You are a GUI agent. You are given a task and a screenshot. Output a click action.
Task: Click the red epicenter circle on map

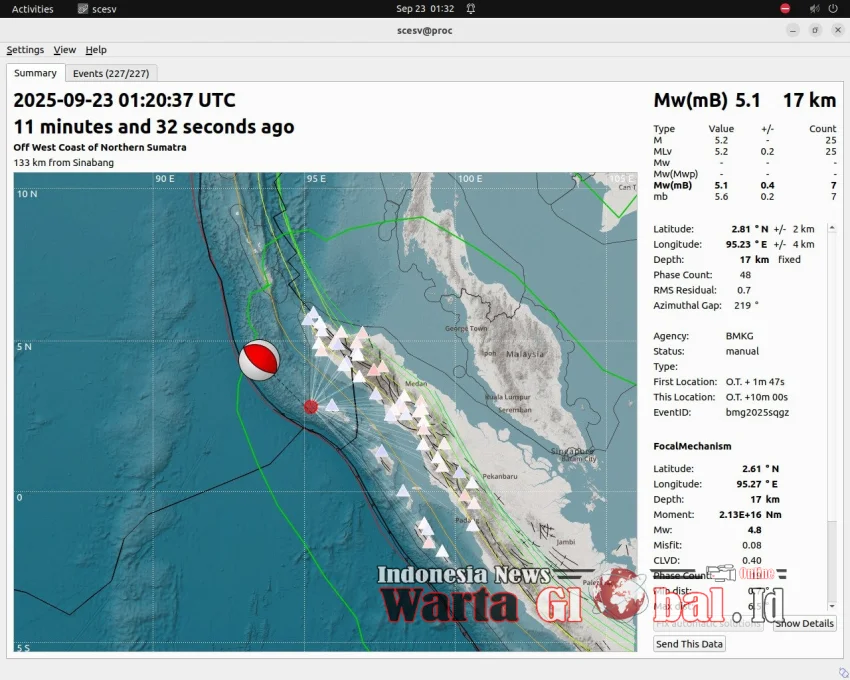click(311, 406)
